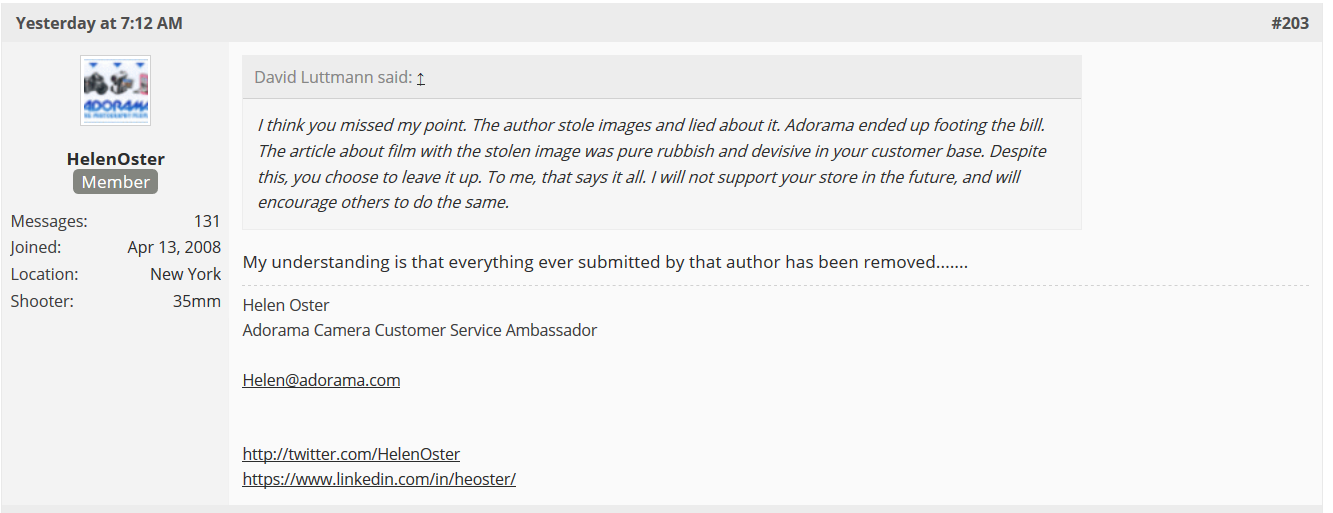
Task: Click the reply text about removed submissions
Action: [605, 262]
